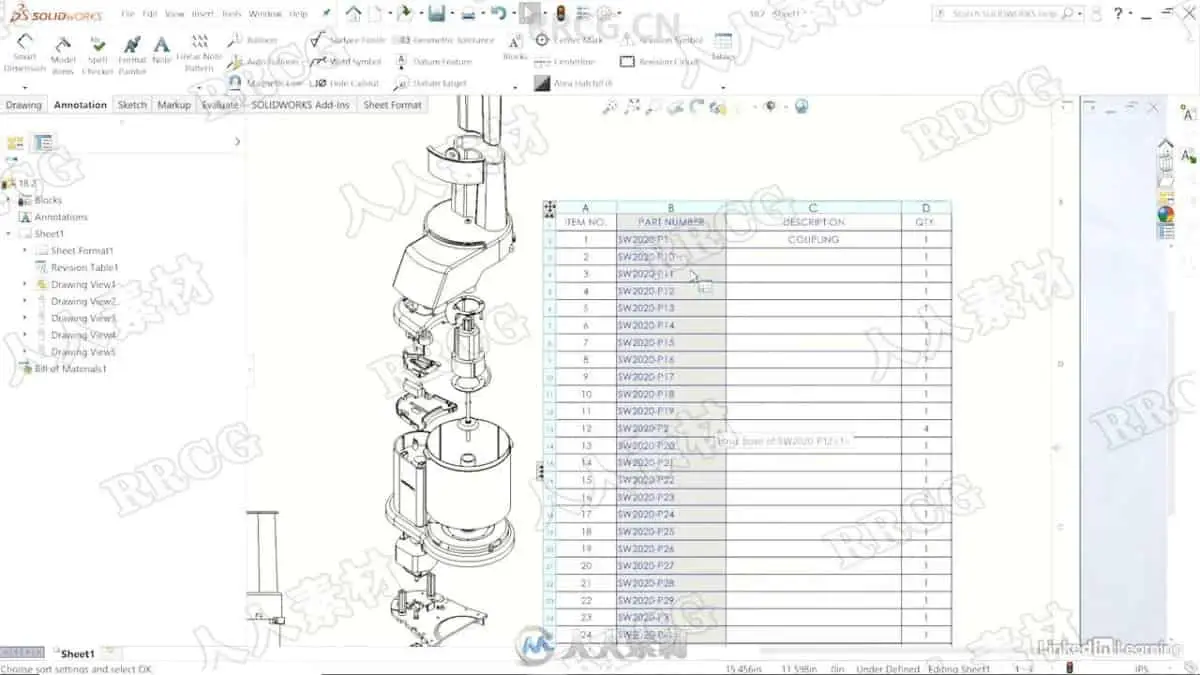
Task: Switch to the Drawing tab
Action: 24,105
